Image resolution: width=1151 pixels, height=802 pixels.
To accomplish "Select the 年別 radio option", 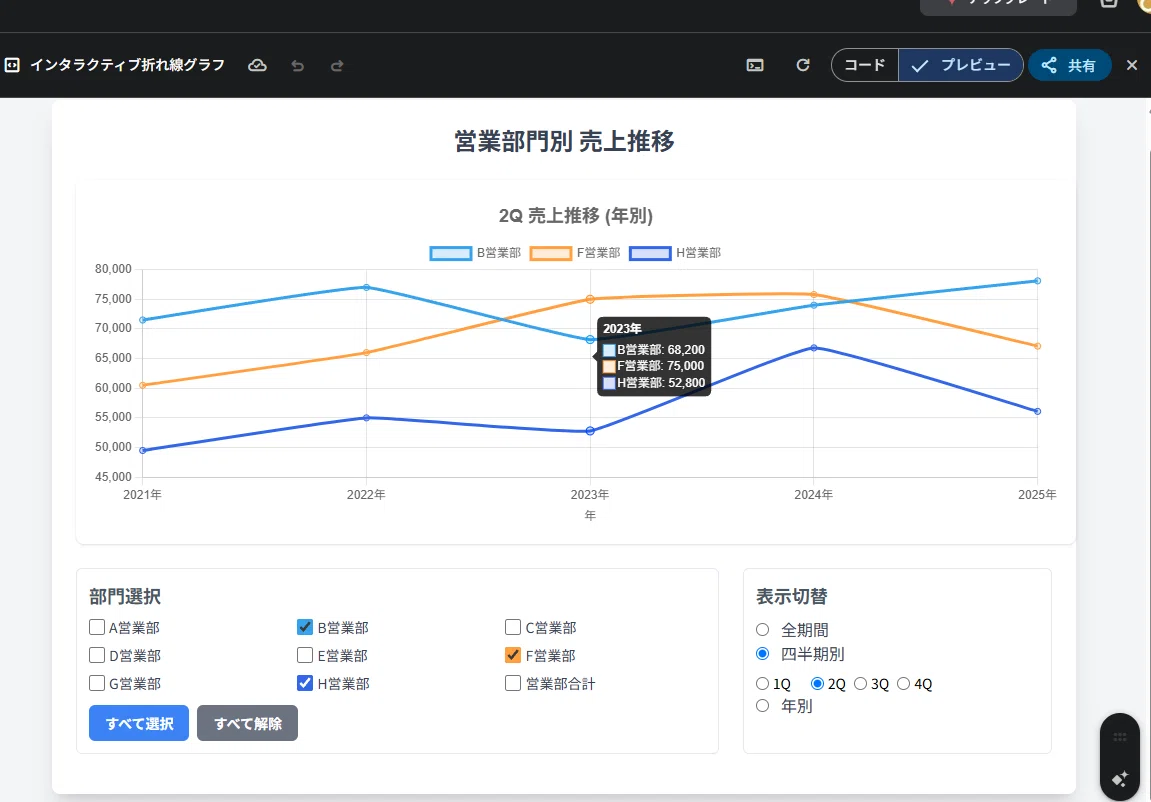I will tap(763, 706).
